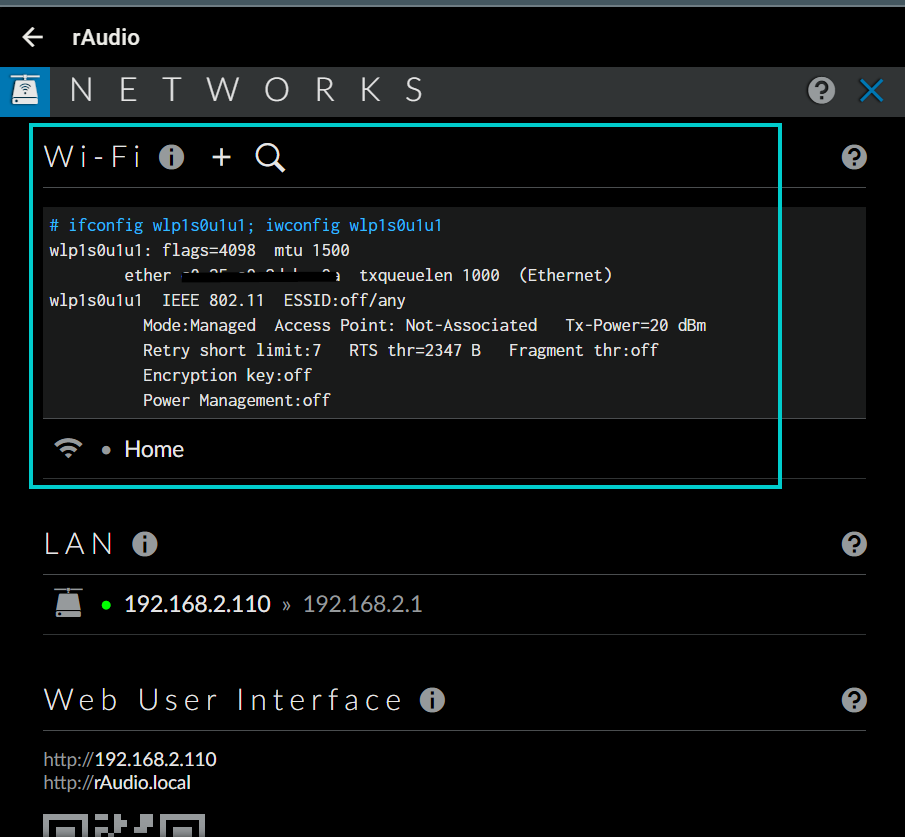Screen dimensions: 905x837
Task: Click the ifconfig wlp1s0u1u1 command line
Action: coord(246,225)
